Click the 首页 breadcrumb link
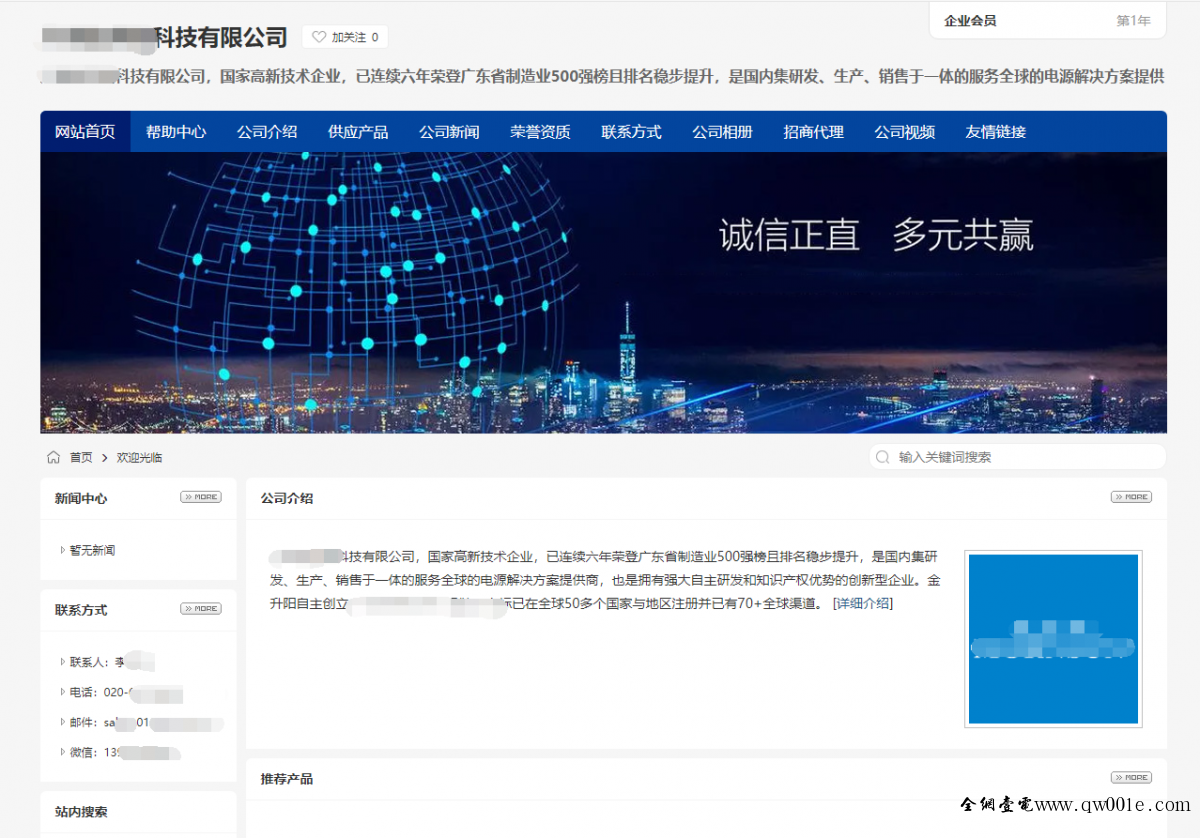Screen dimensions: 1200x838 click(81, 458)
